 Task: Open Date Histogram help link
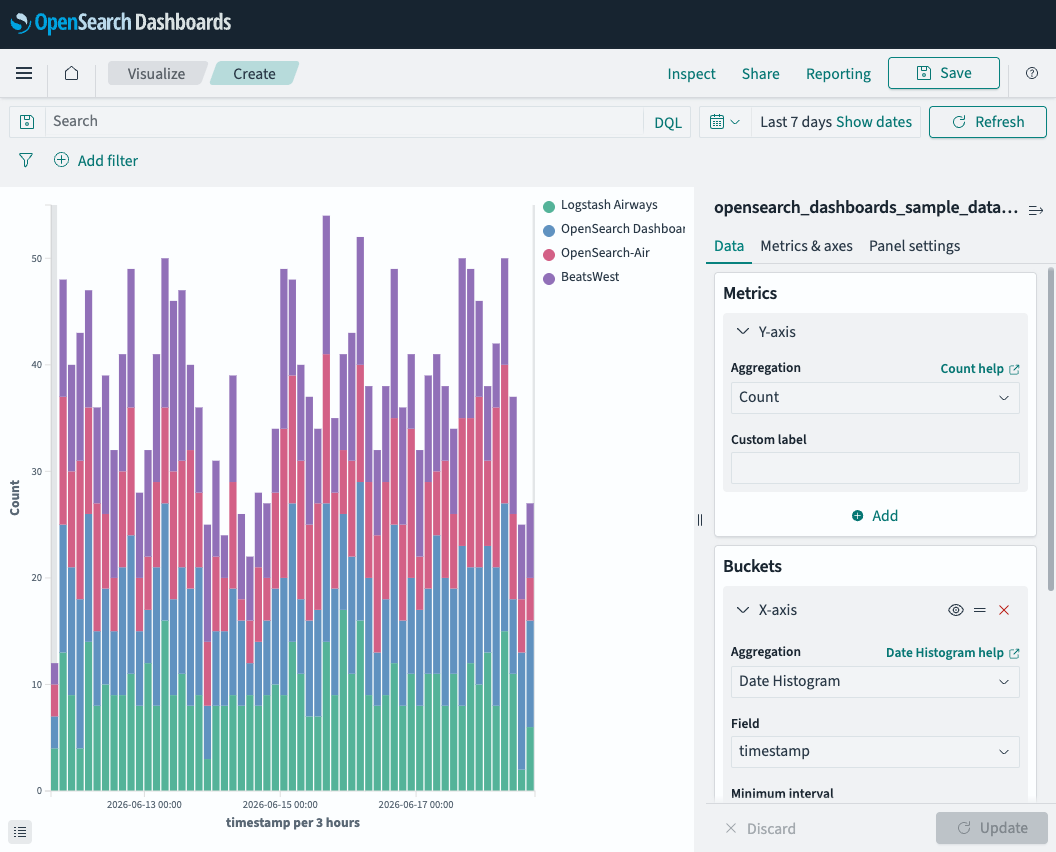click(x=952, y=653)
